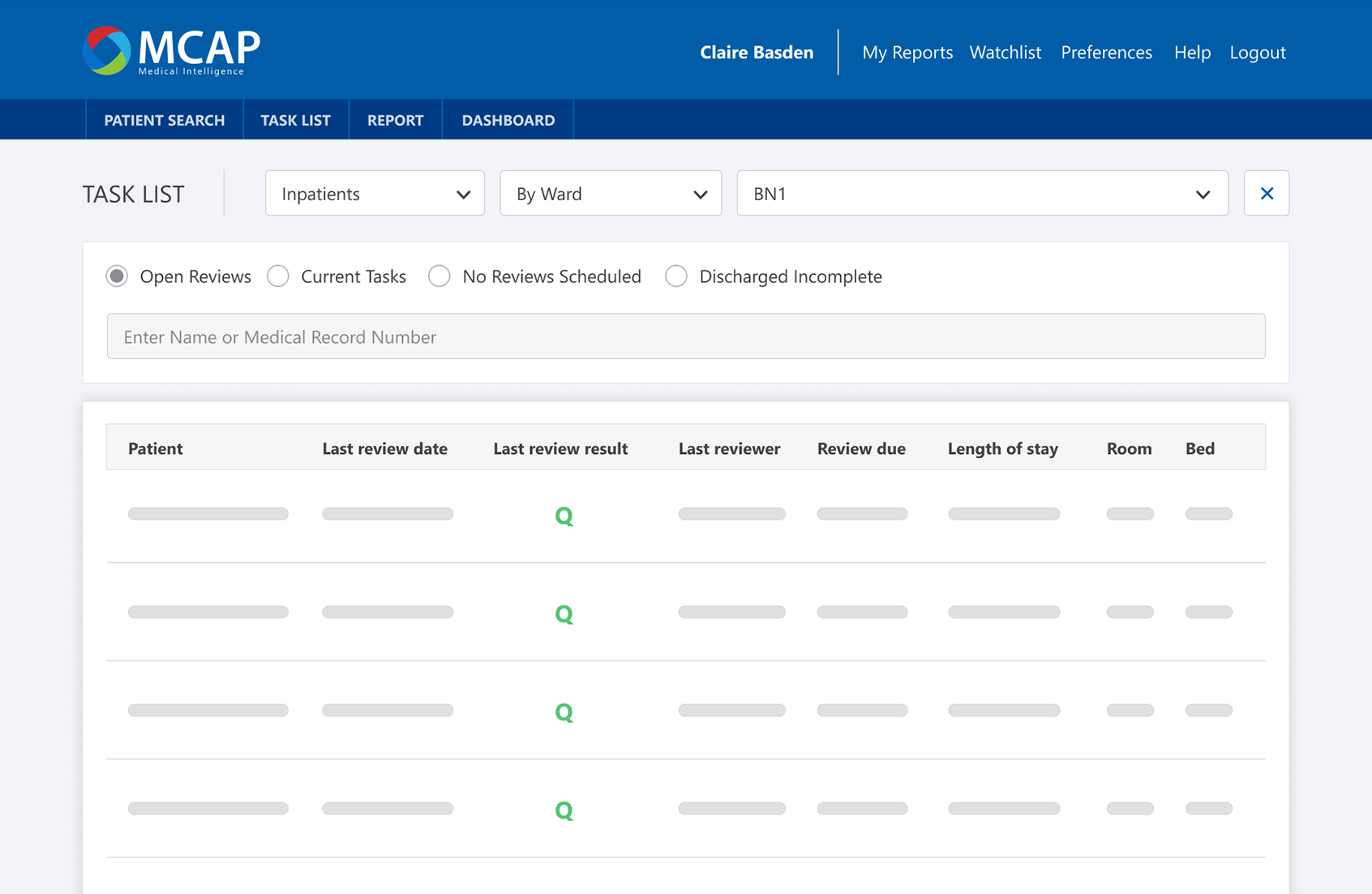Screen dimensions: 1372x894
Task: Open My Reports link
Action: coord(907,52)
